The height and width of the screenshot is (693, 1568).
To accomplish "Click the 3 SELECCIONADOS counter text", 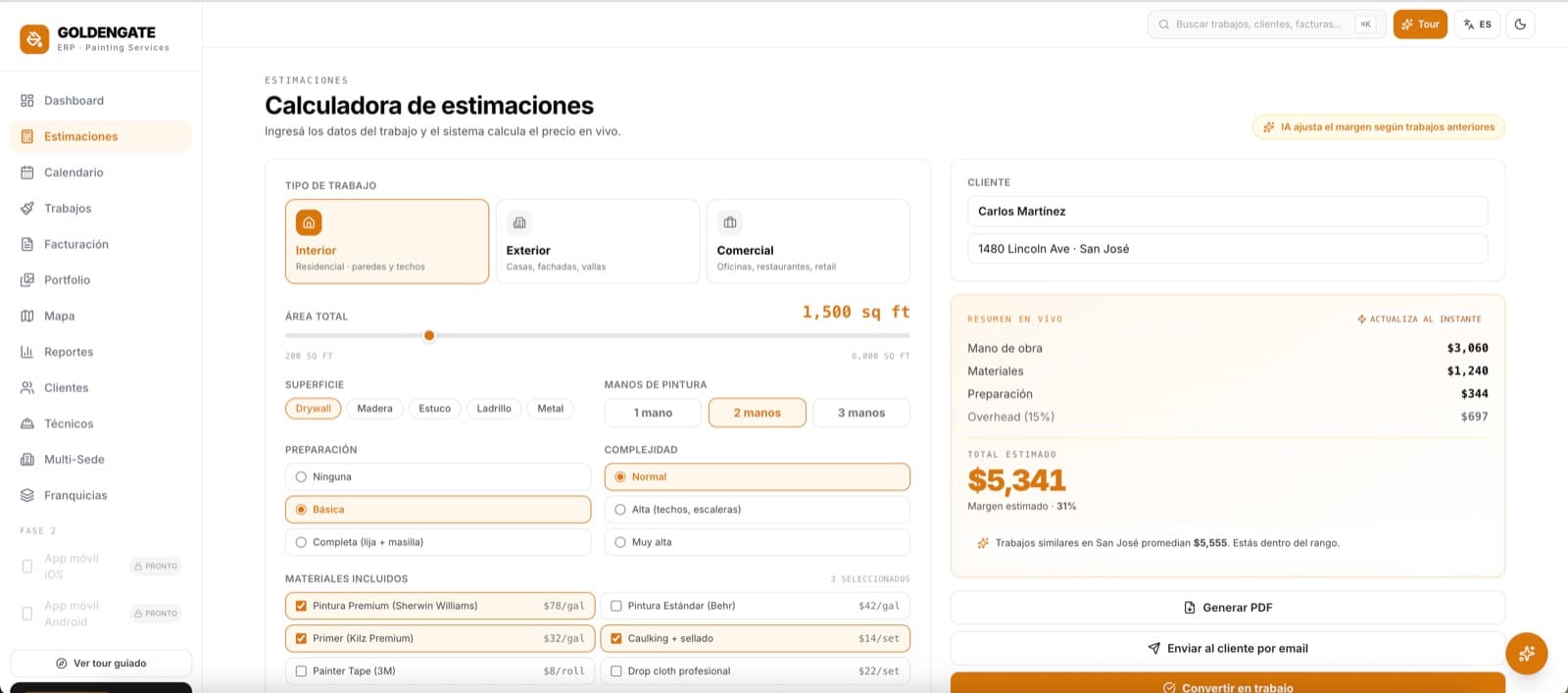I will pyautogui.click(x=870, y=579).
